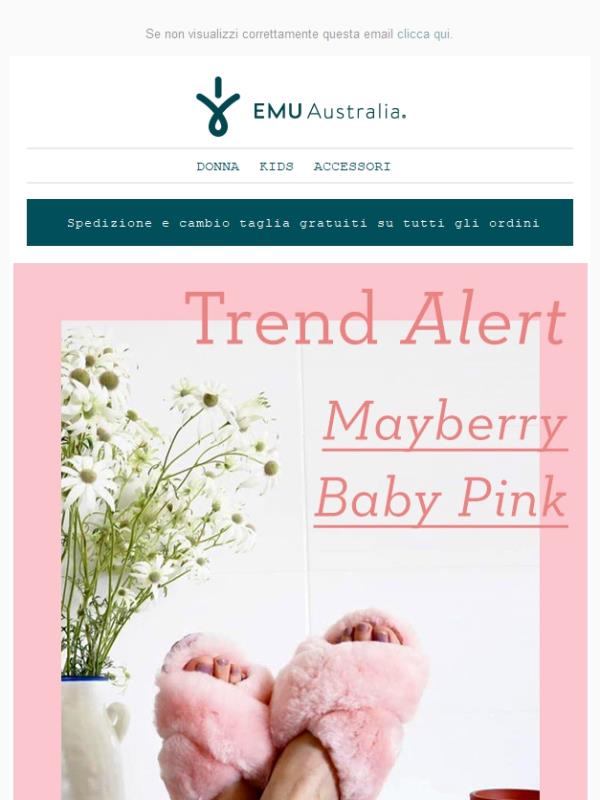Click the Trend Alert headline

click(376, 318)
